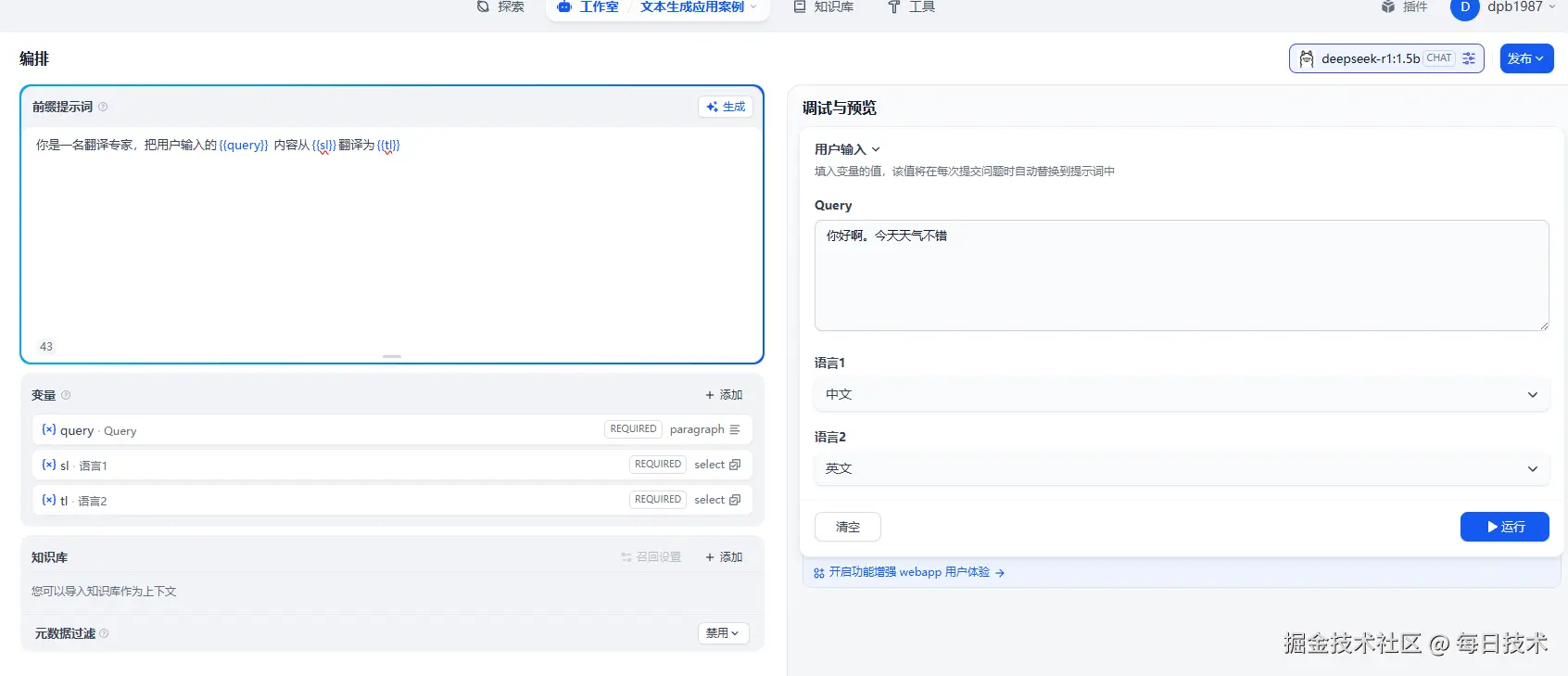Click the 运行 run button
The height and width of the screenshot is (676, 1568).
[1505, 527]
